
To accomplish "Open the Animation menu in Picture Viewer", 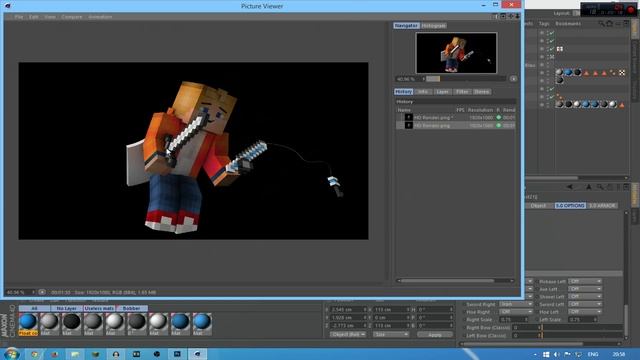I will pyautogui.click(x=100, y=17).
